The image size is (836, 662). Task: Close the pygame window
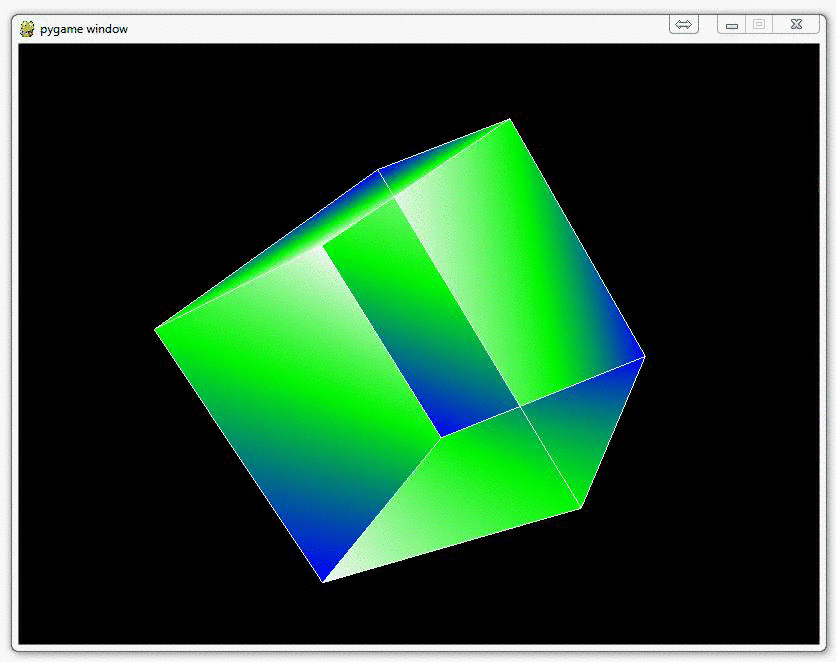[796, 25]
